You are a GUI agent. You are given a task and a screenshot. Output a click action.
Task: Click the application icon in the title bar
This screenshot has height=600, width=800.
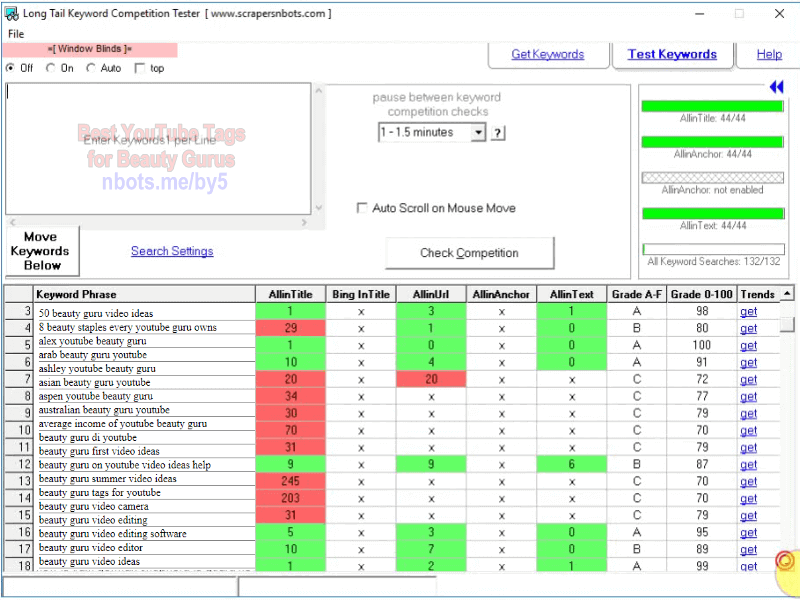coord(11,13)
